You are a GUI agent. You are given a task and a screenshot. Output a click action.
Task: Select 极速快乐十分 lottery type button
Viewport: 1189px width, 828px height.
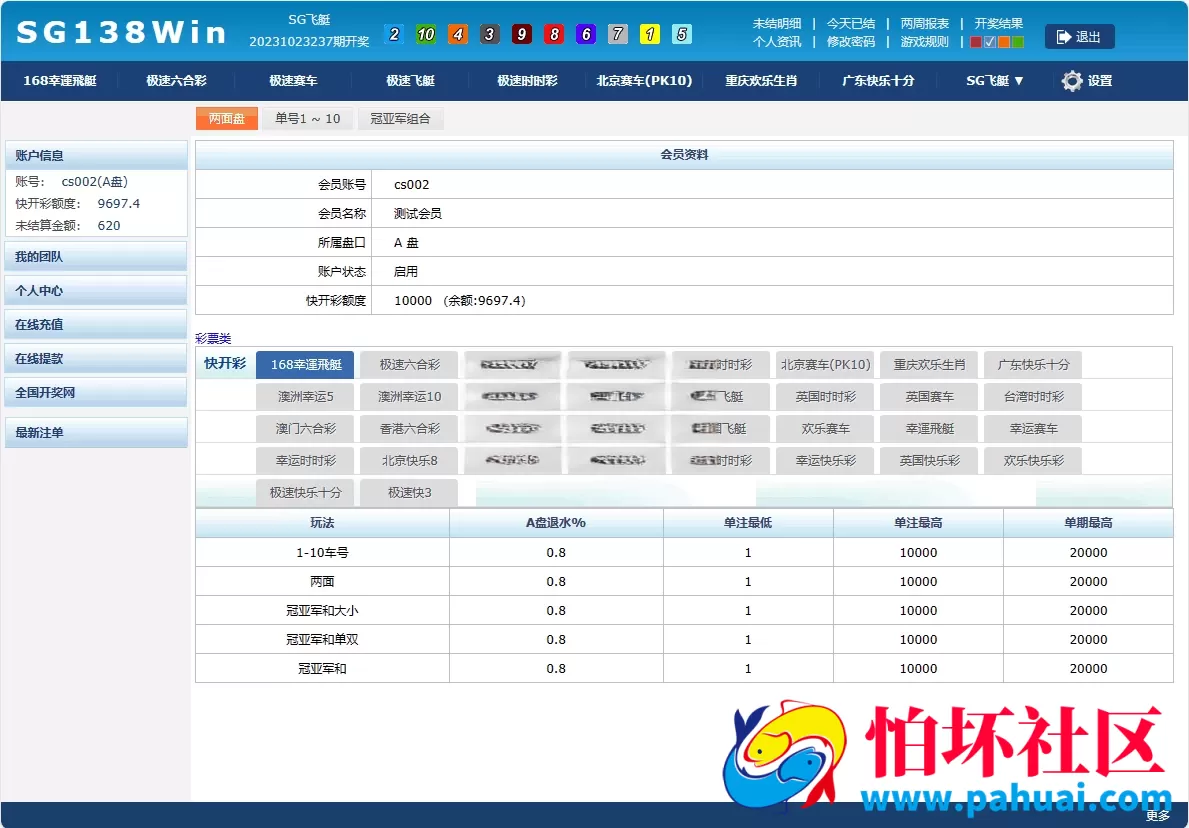click(305, 492)
